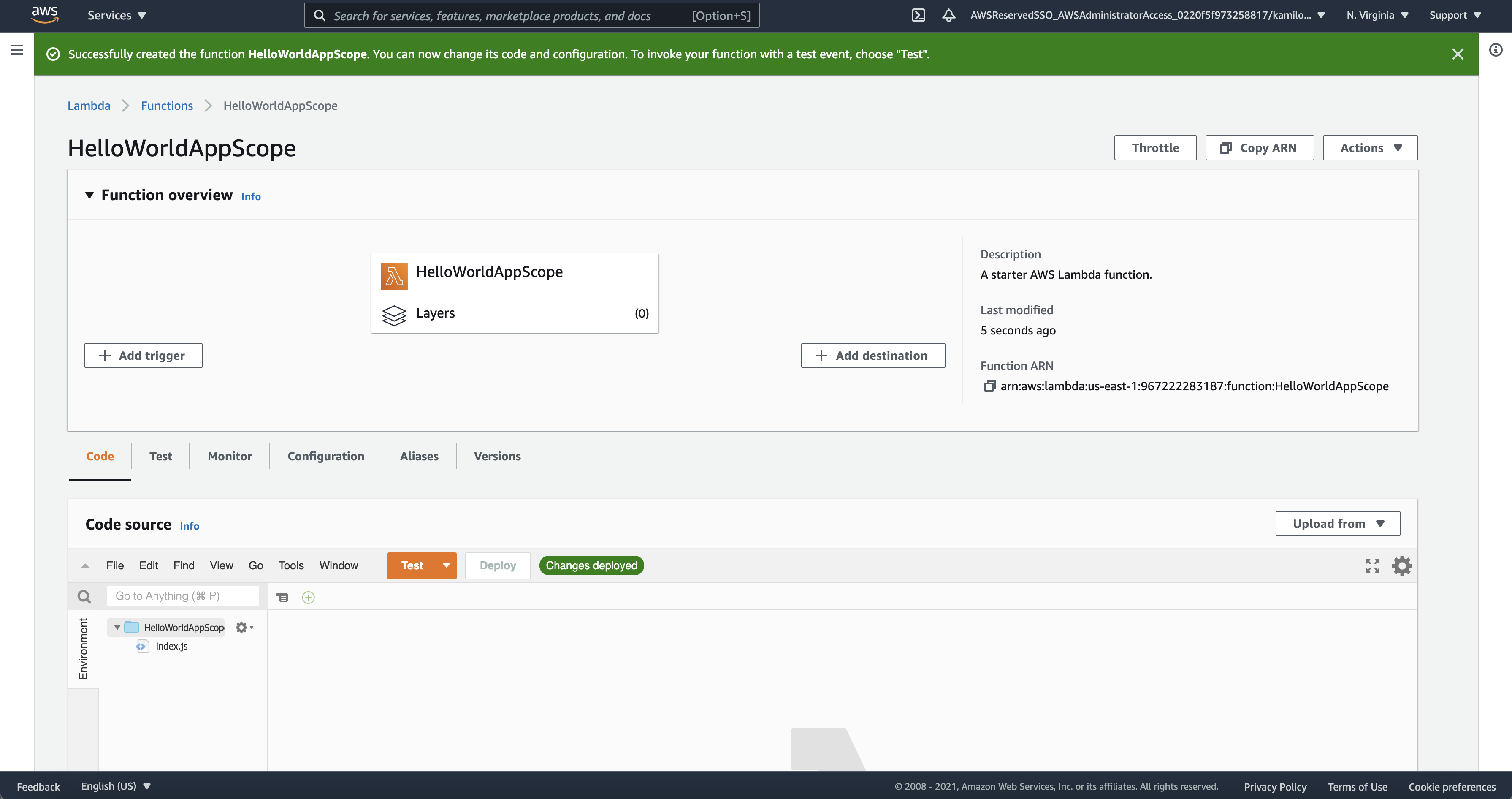Open the code editor settings gear

pos(1402,566)
